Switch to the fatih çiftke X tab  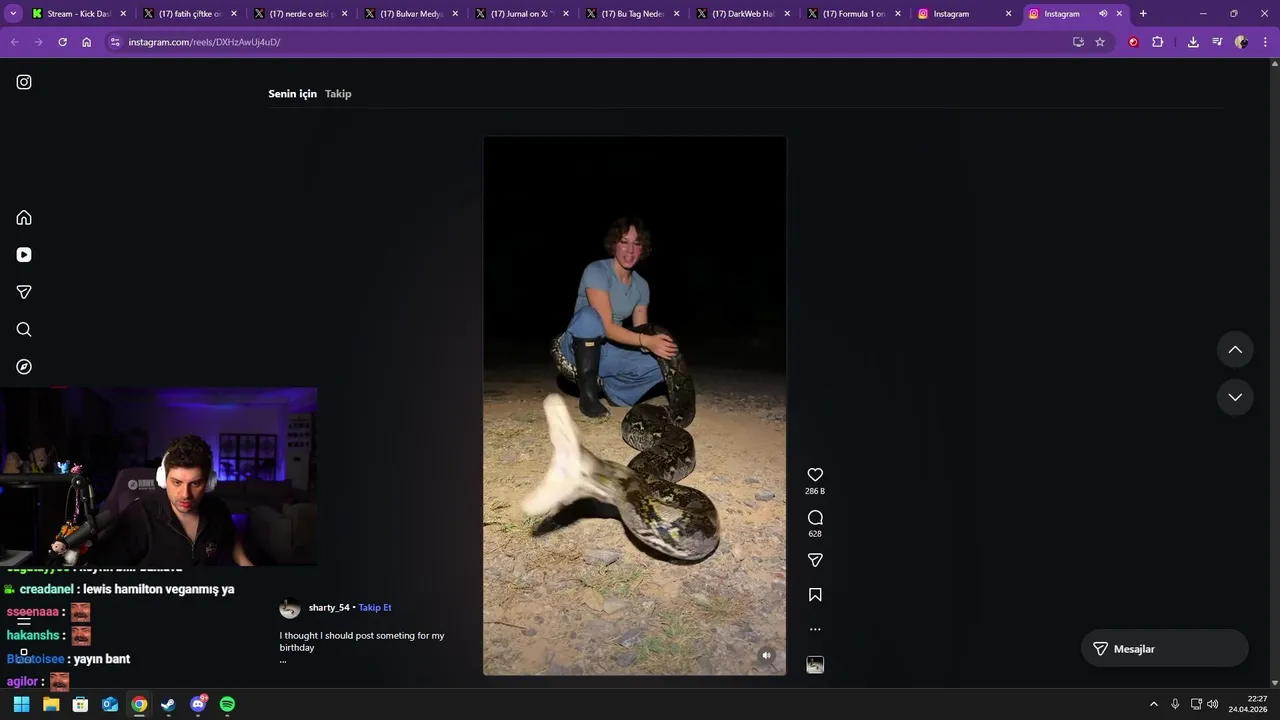pos(189,14)
